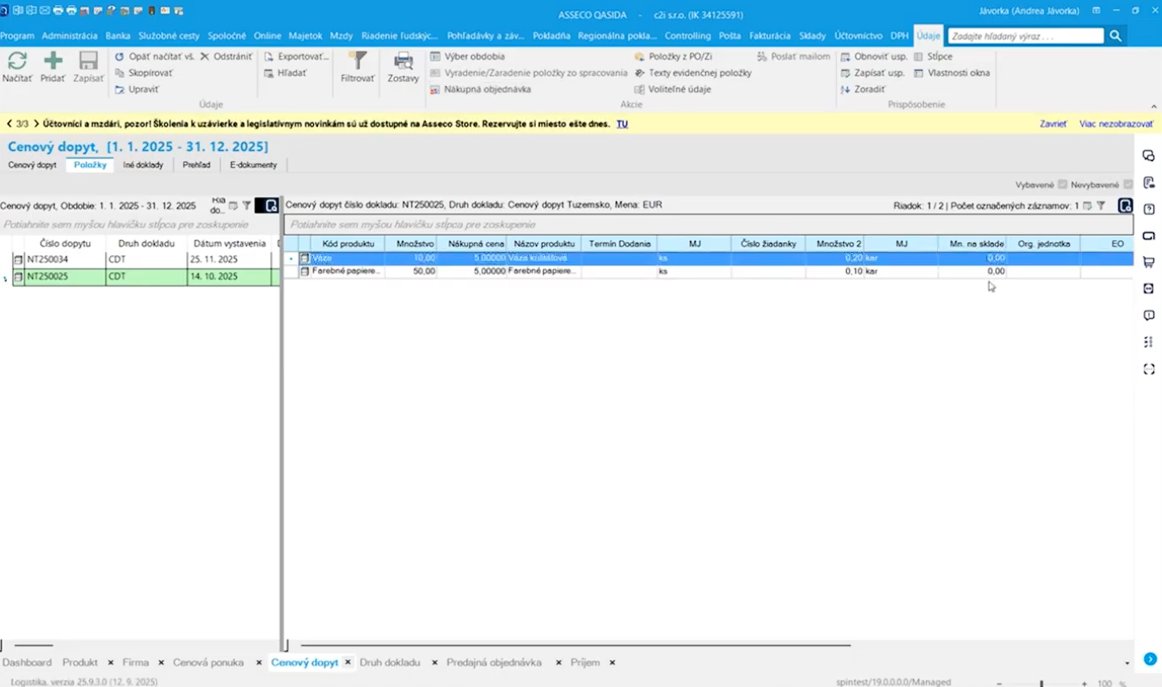Open the Filtrovať funnel tool
This screenshot has width=1162, height=687.
(x=357, y=66)
